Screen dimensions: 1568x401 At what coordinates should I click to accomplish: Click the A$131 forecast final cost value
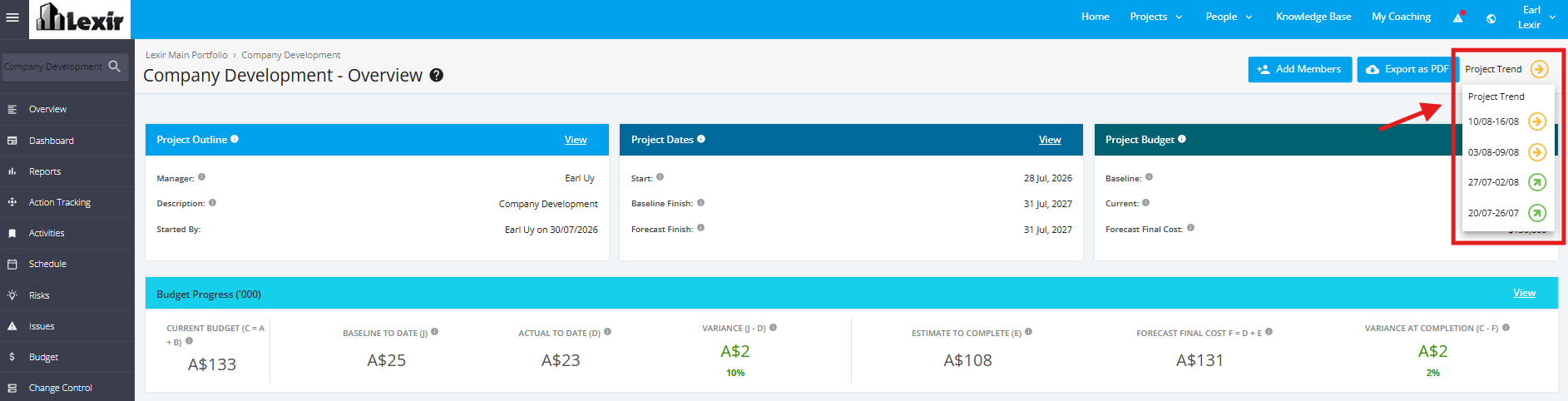point(1199,360)
